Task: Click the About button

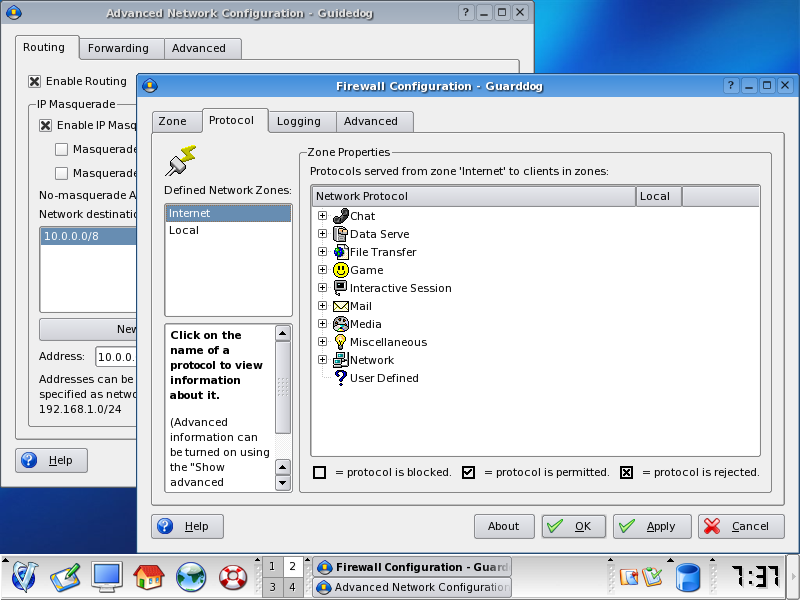Action: click(503, 526)
